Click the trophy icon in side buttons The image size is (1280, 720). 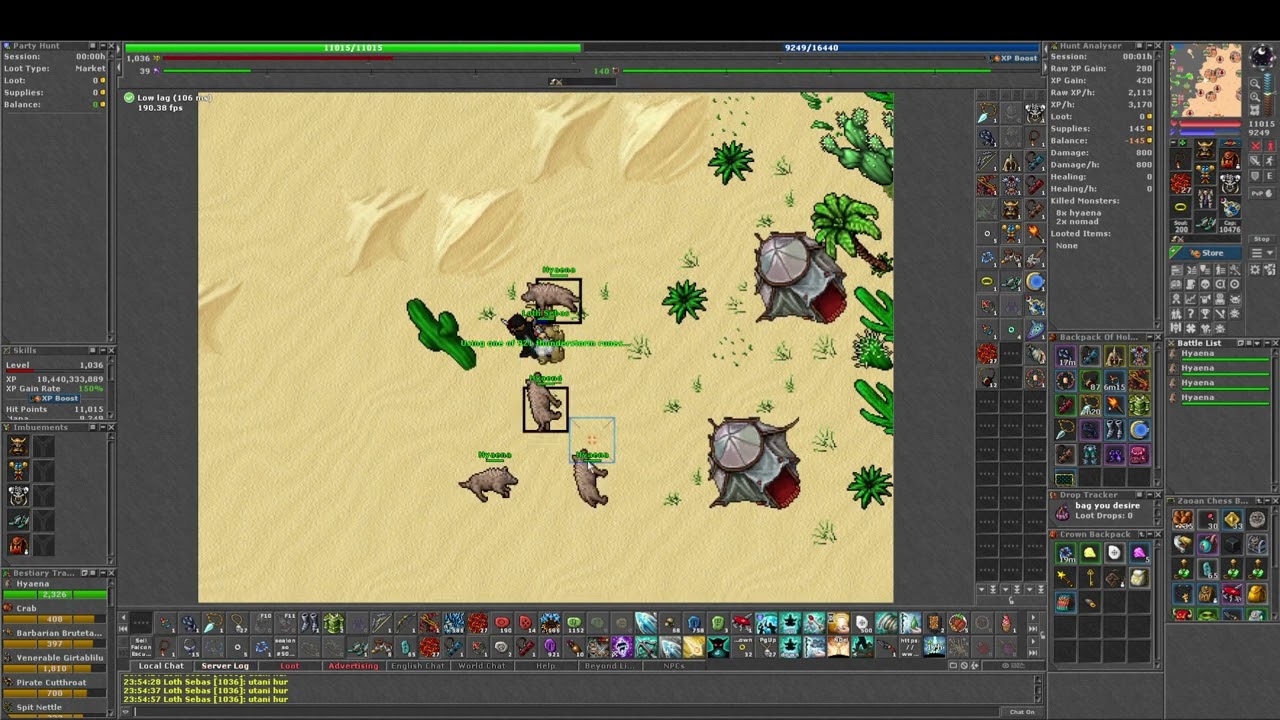point(1206,313)
